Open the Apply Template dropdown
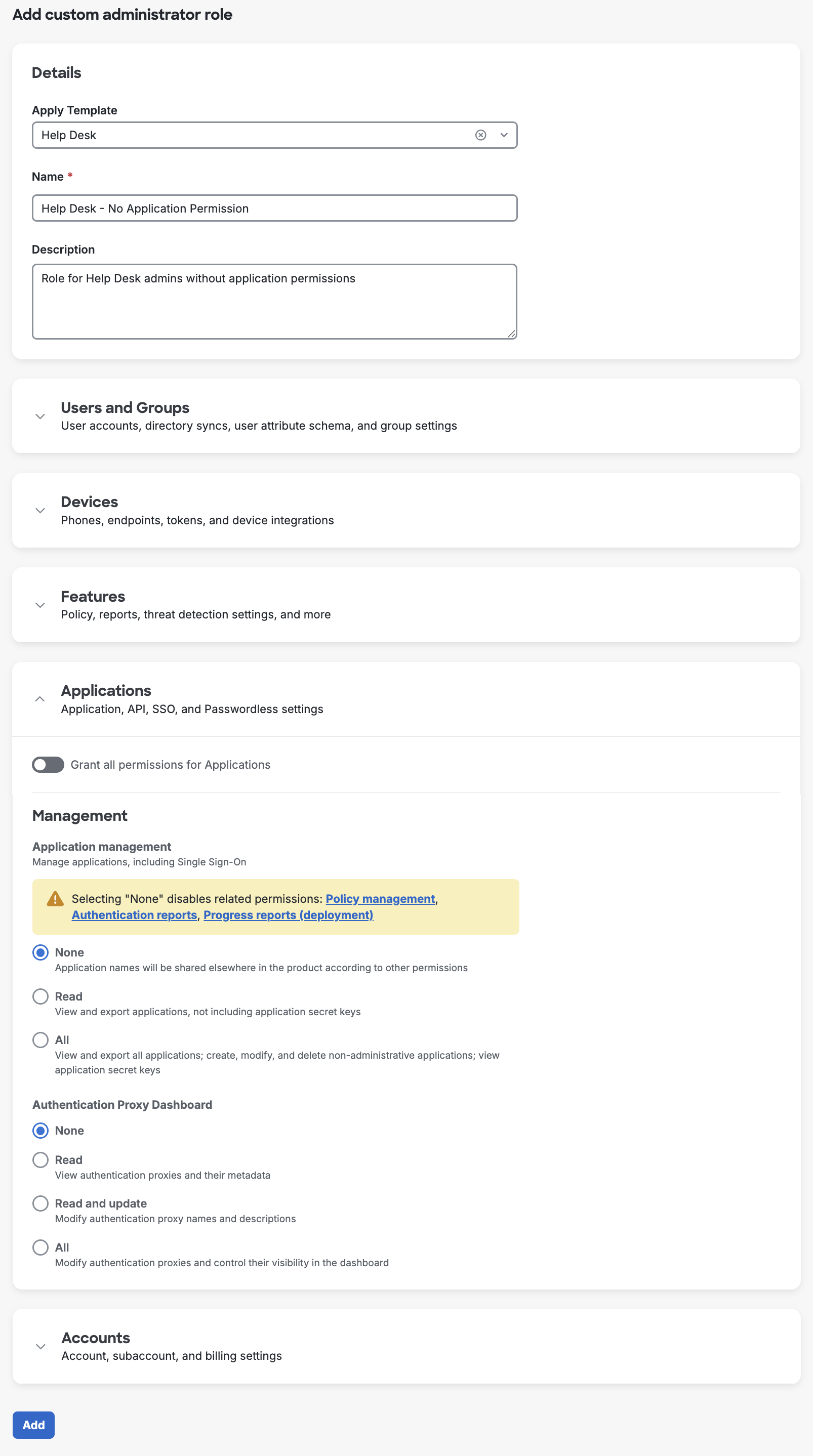The image size is (813, 1456). [x=503, y=135]
